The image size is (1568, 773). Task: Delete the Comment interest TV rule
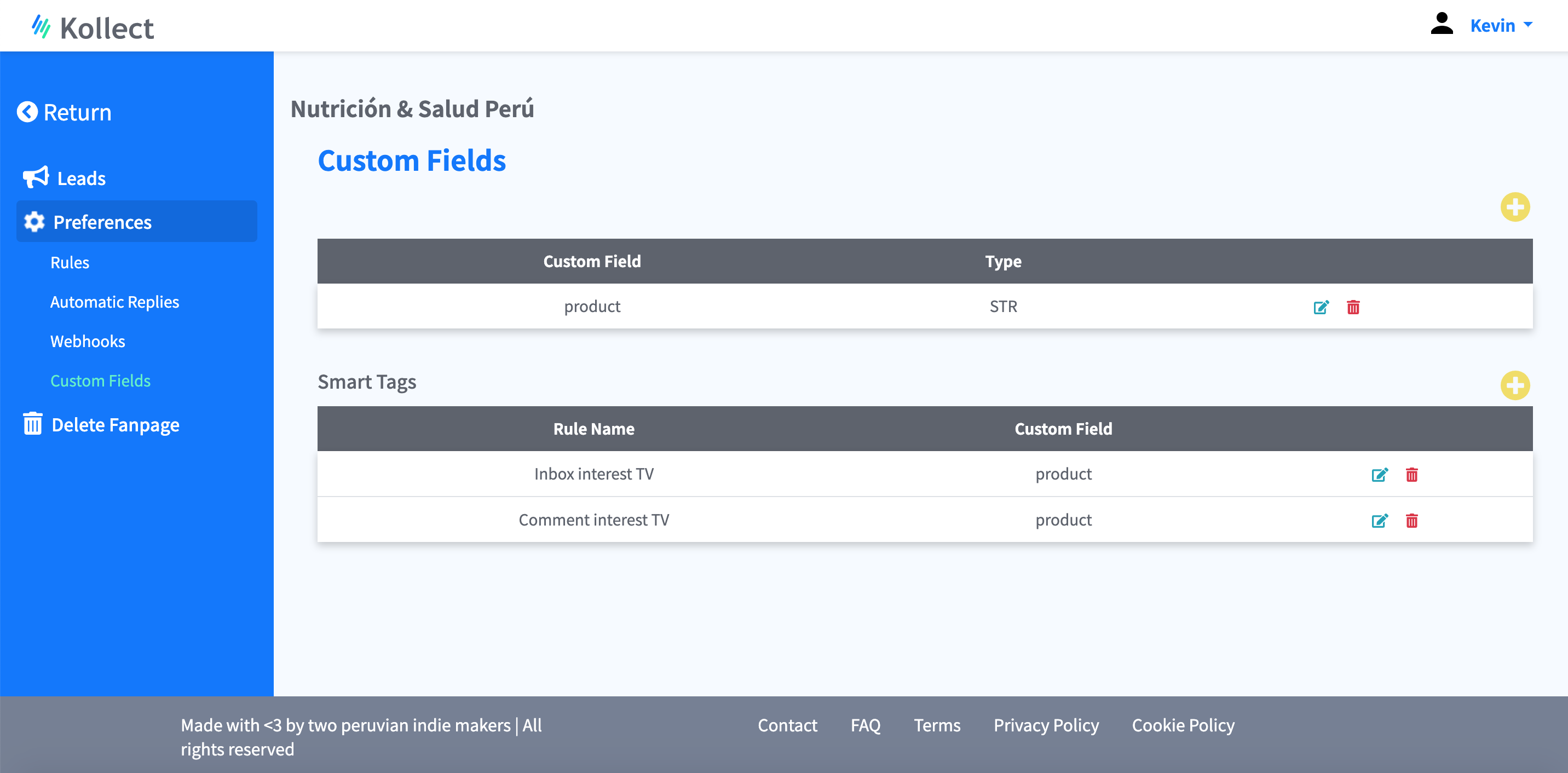(x=1411, y=521)
